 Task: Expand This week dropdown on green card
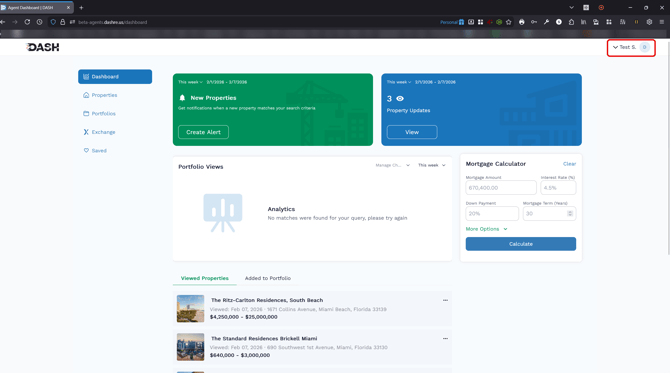click(x=190, y=82)
